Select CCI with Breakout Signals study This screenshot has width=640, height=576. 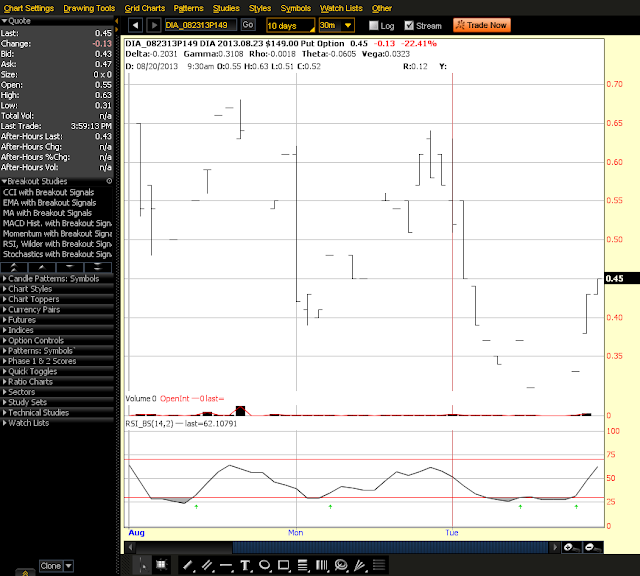click(48, 192)
